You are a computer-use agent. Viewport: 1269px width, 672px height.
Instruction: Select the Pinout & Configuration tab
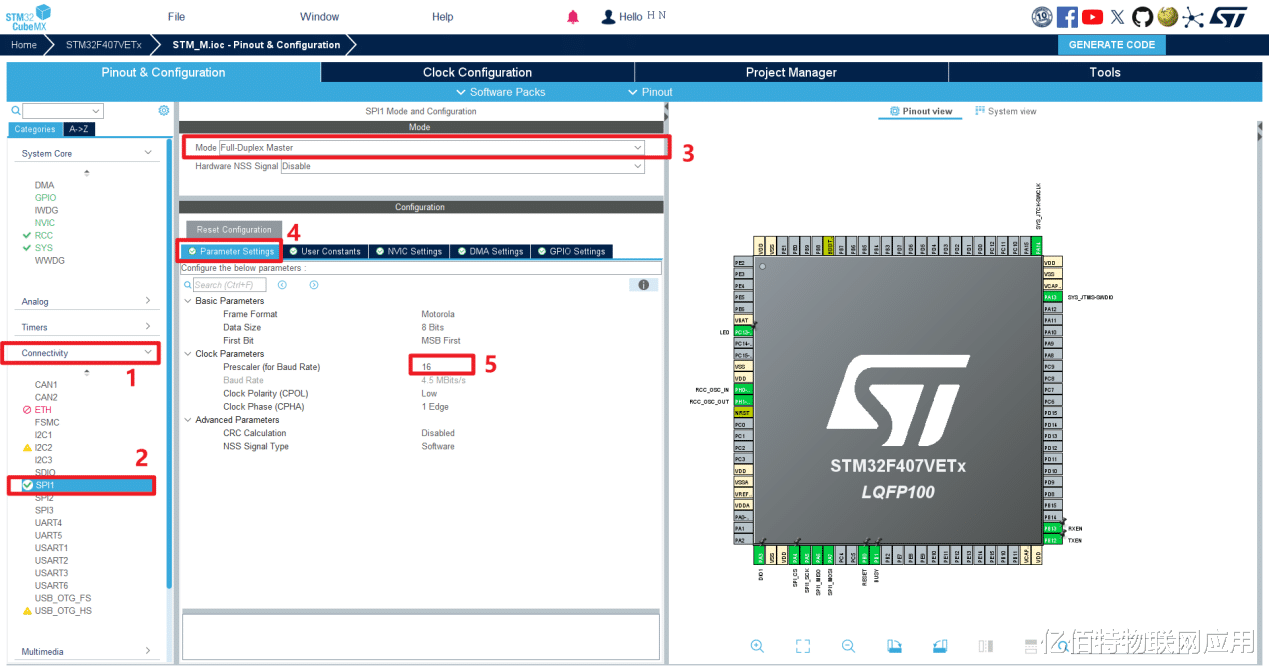[x=163, y=72]
